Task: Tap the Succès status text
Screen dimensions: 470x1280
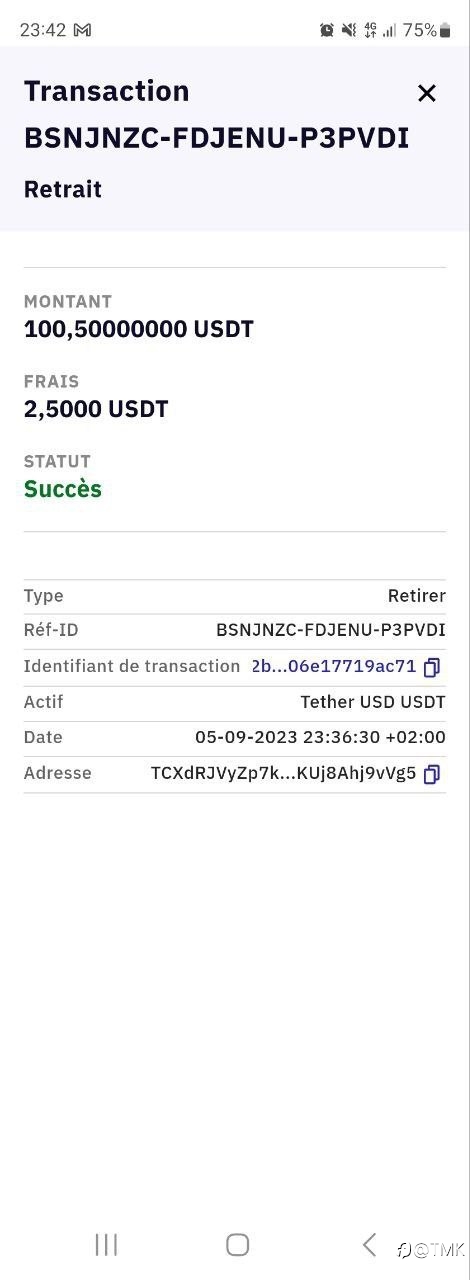Action: tap(63, 489)
